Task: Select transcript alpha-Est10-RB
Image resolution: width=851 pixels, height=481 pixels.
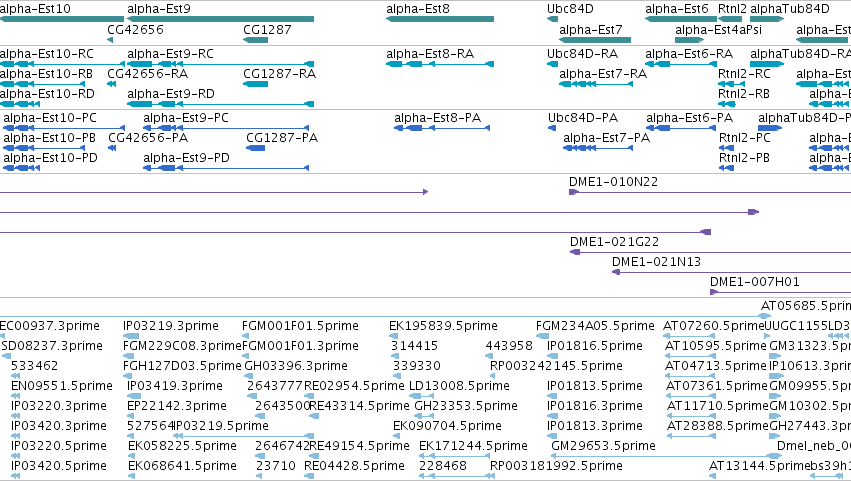Action: [46, 74]
